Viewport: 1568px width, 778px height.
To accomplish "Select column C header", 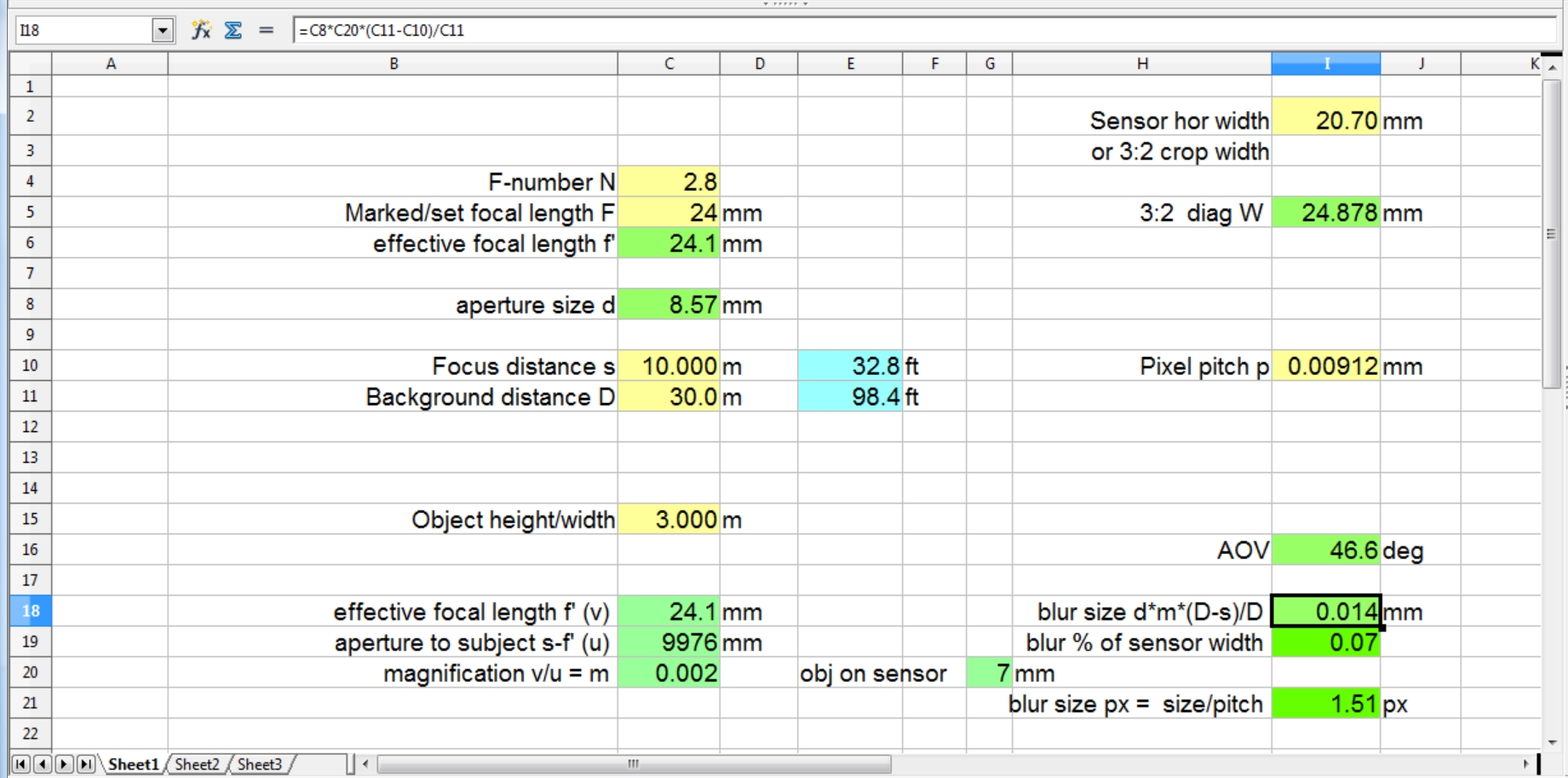I will (669, 64).
